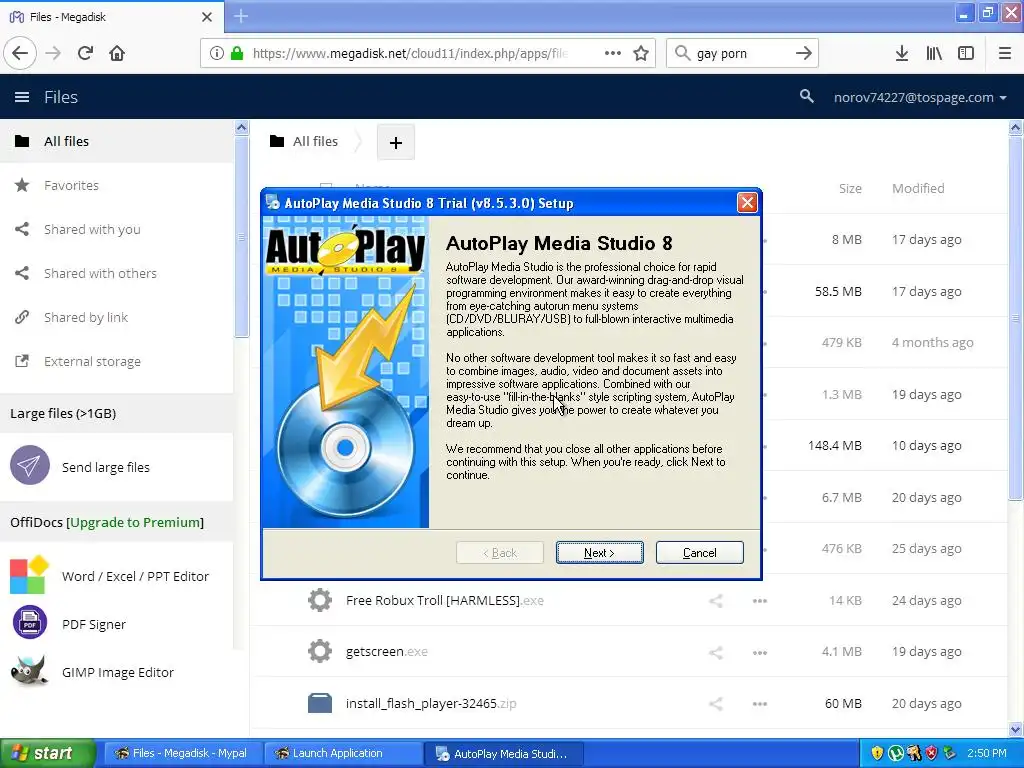Select All files in the sidebar
This screenshot has height=768, width=1024.
[117, 141]
